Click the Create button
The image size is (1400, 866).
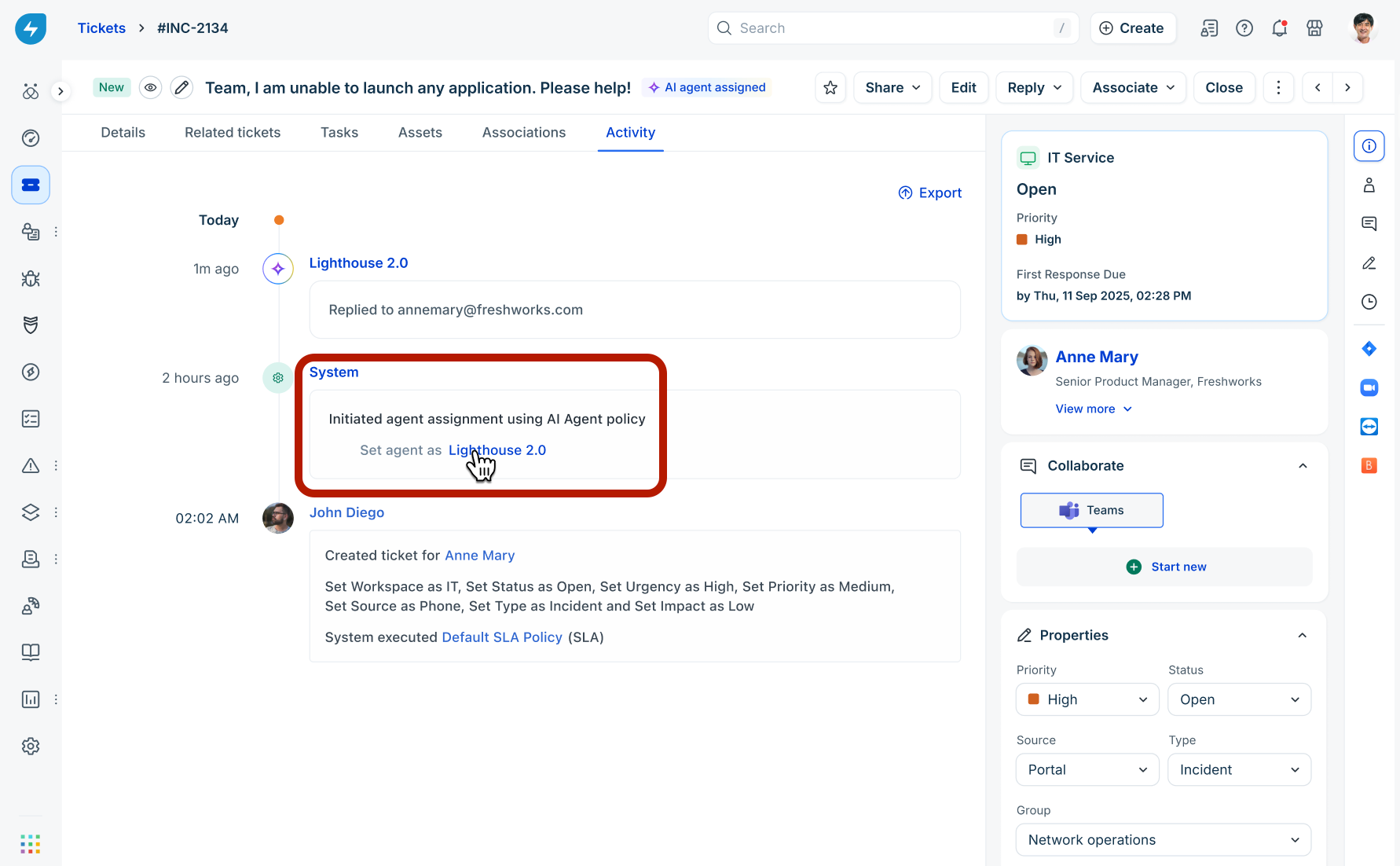(1133, 28)
